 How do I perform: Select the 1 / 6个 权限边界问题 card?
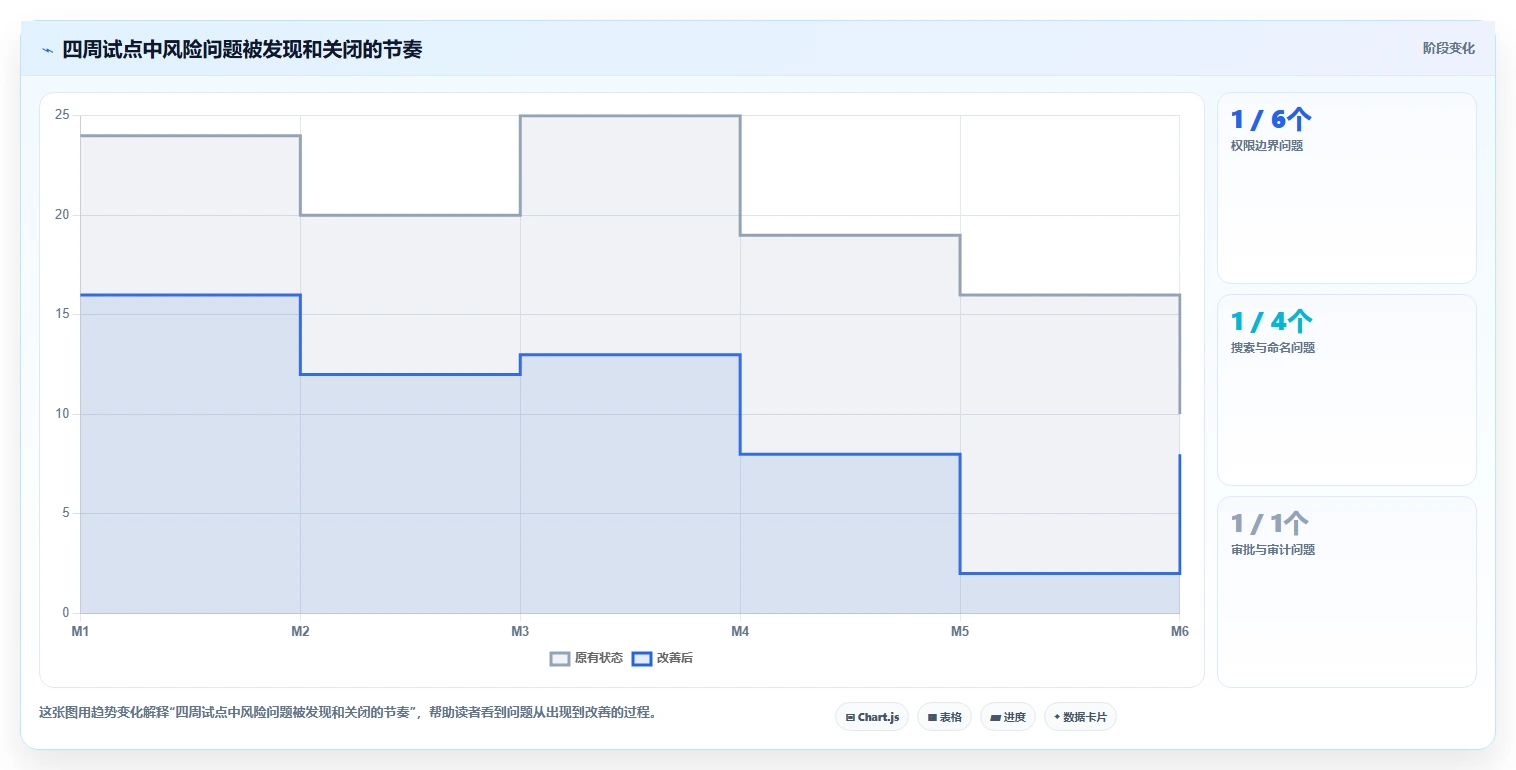click(x=1346, y=188)
